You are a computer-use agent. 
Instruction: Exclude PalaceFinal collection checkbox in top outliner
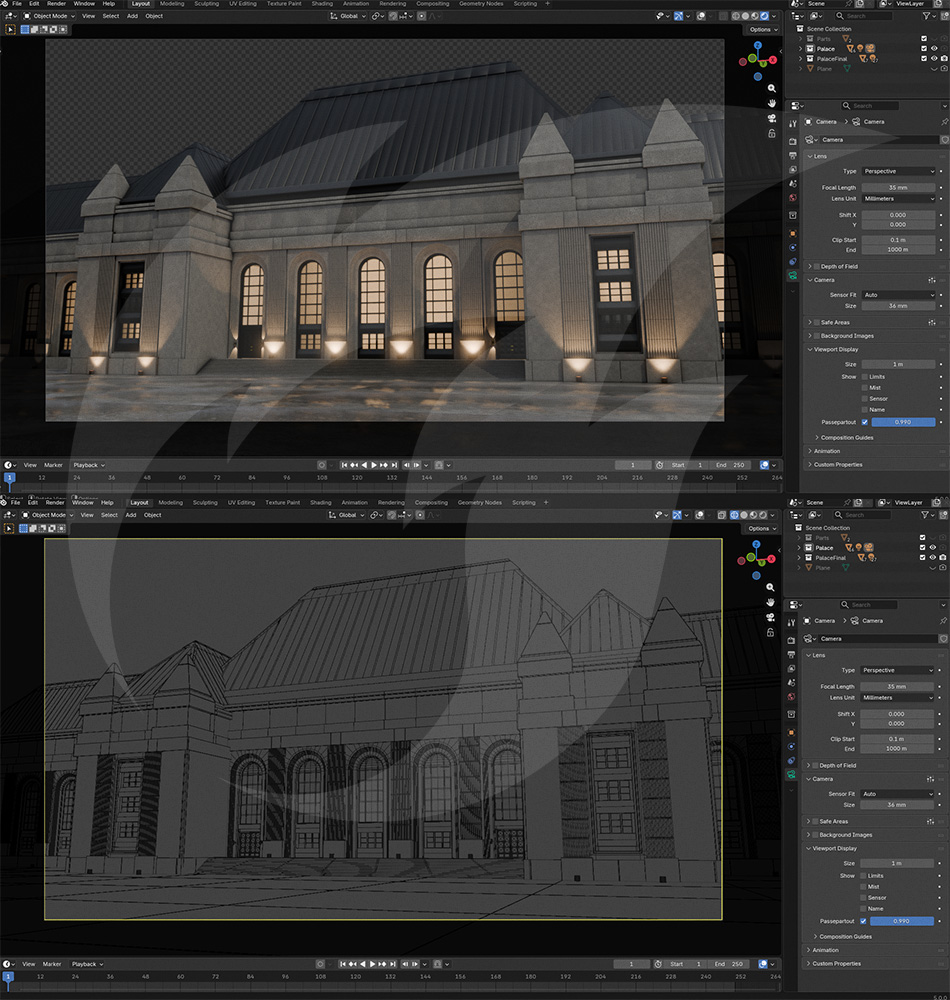point(924,59)
